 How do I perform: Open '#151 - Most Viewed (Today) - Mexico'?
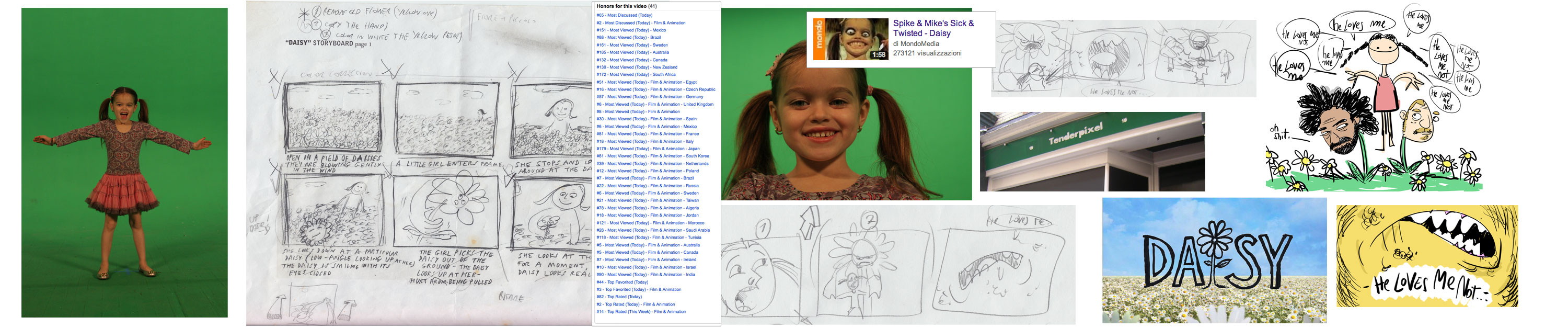click(x=631, y=30)
